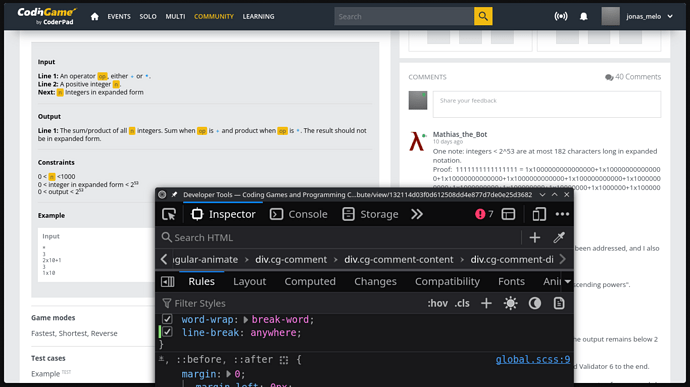This screenshot has width=690, height=387.
Task: Switch to the Compatibility tab
Action: pos(447,282)
